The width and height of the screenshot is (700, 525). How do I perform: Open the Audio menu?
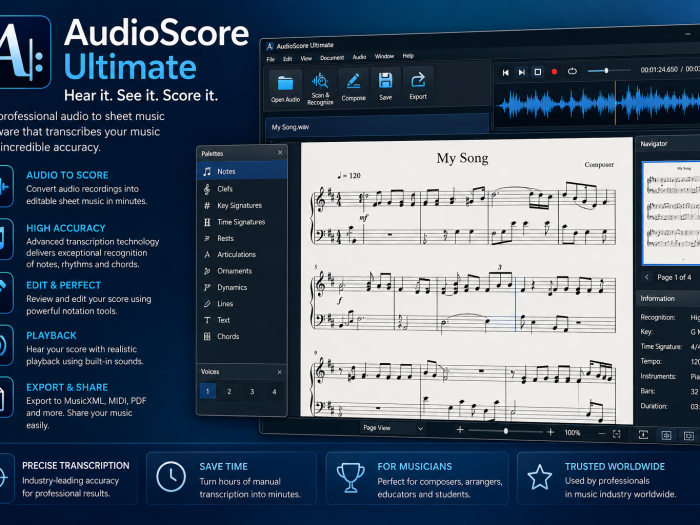[359, 57]
